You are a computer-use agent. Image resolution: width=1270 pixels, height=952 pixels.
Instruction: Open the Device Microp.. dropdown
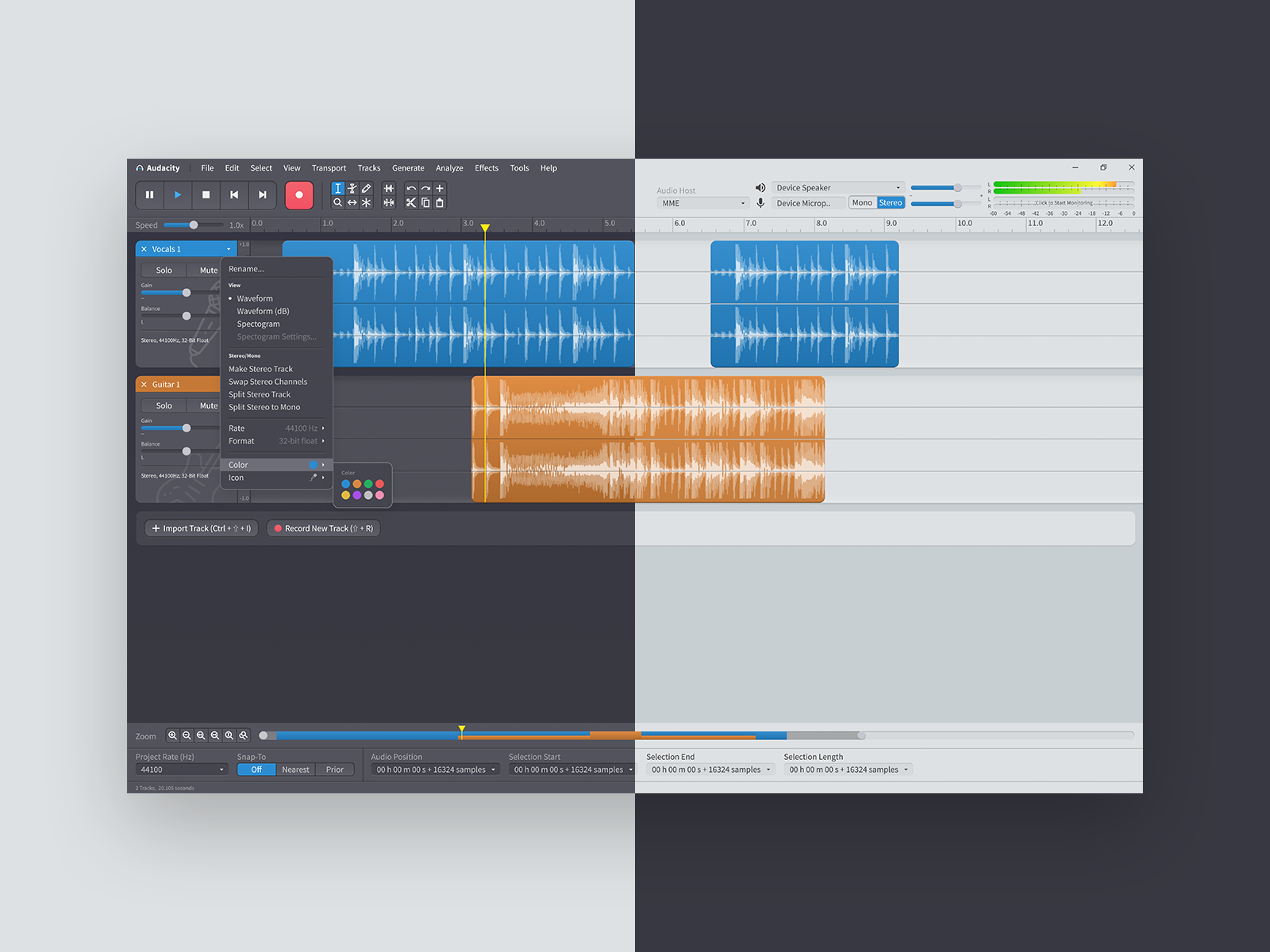coord(808,203)
